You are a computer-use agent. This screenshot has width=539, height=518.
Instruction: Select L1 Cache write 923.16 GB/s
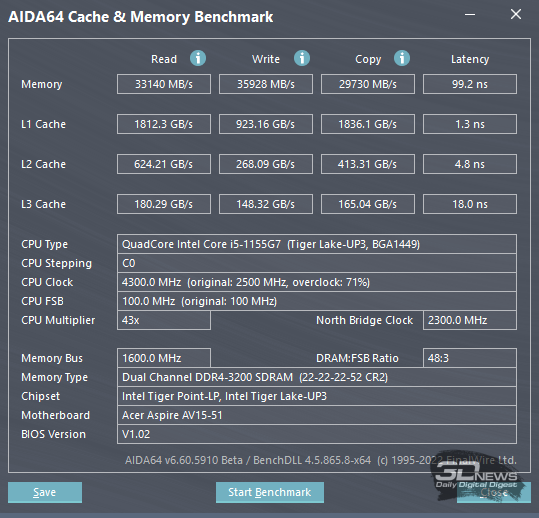point(266,124)
